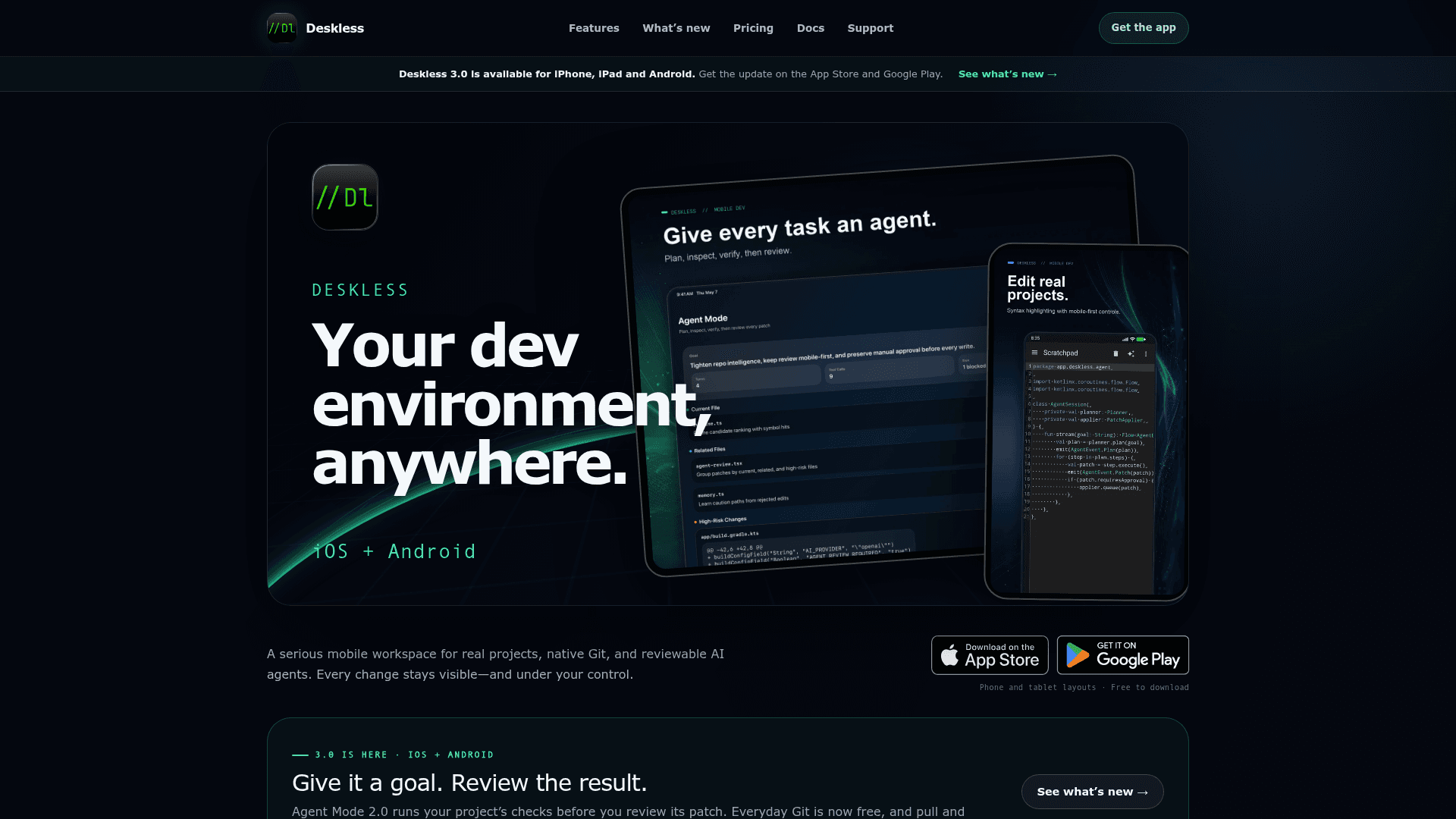Click the 'Give it a goal. Review the result.' heading
Image resolution: width=1456 pixels, height=819 pixels.
pyautogui.click(x=469, y=783)
